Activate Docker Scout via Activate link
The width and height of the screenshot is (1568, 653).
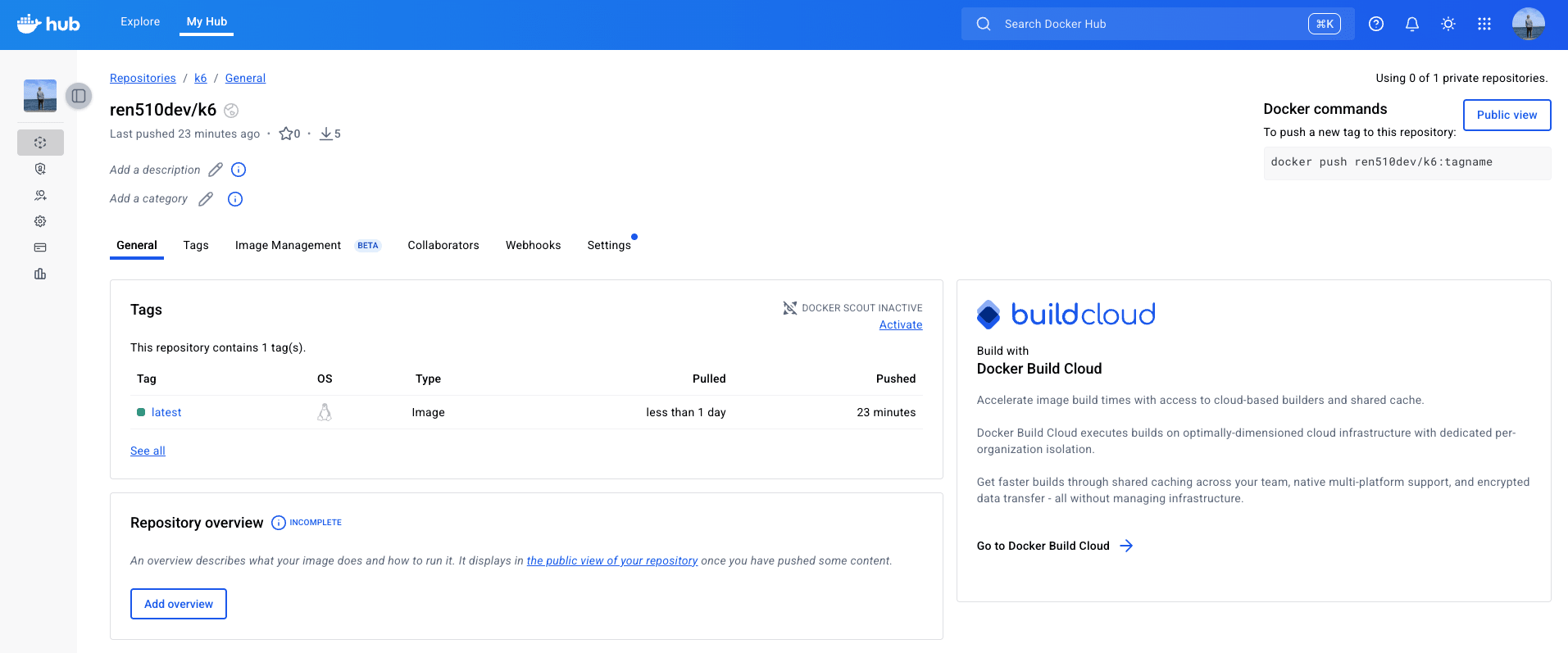pos(901,324)
